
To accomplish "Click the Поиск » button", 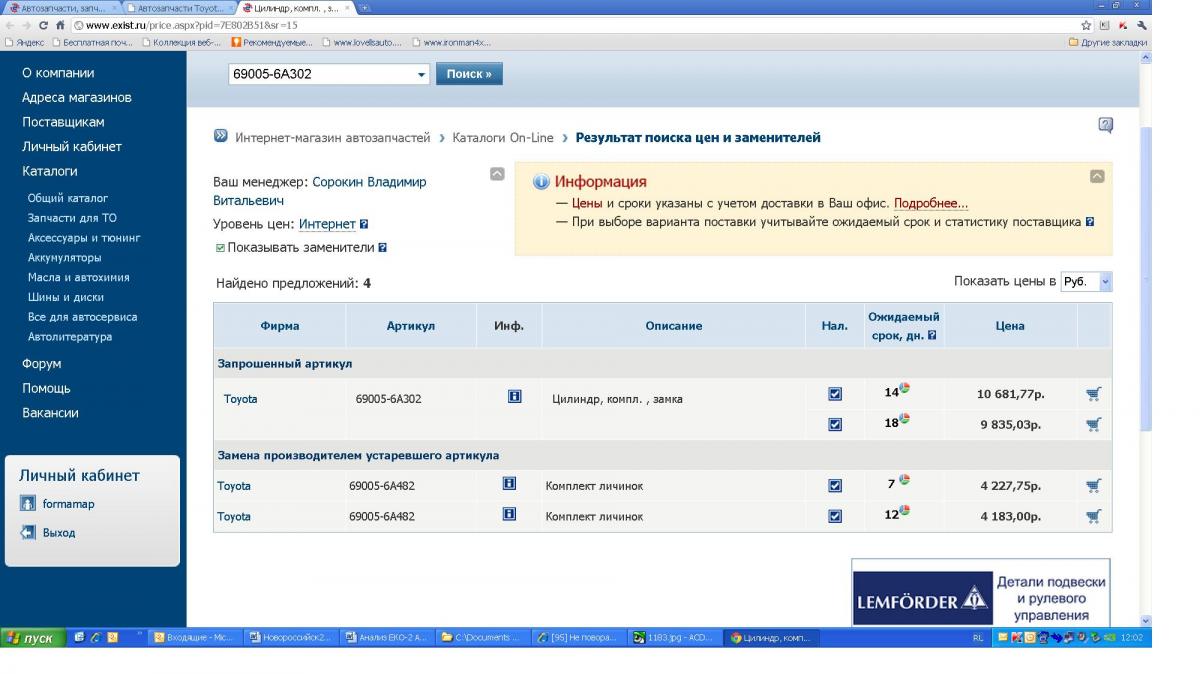I will tap(469, 74).
